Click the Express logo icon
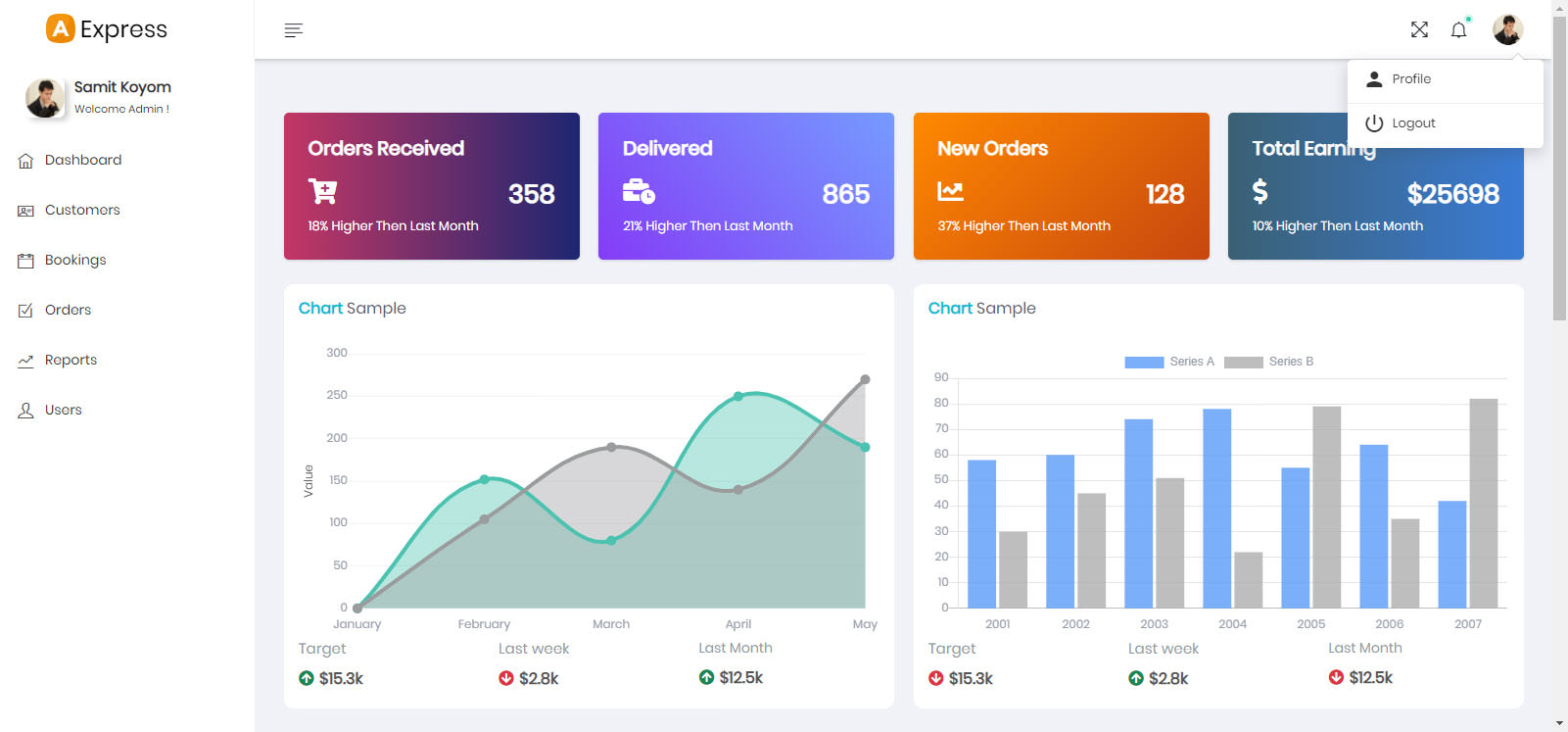 coord(61,28)
